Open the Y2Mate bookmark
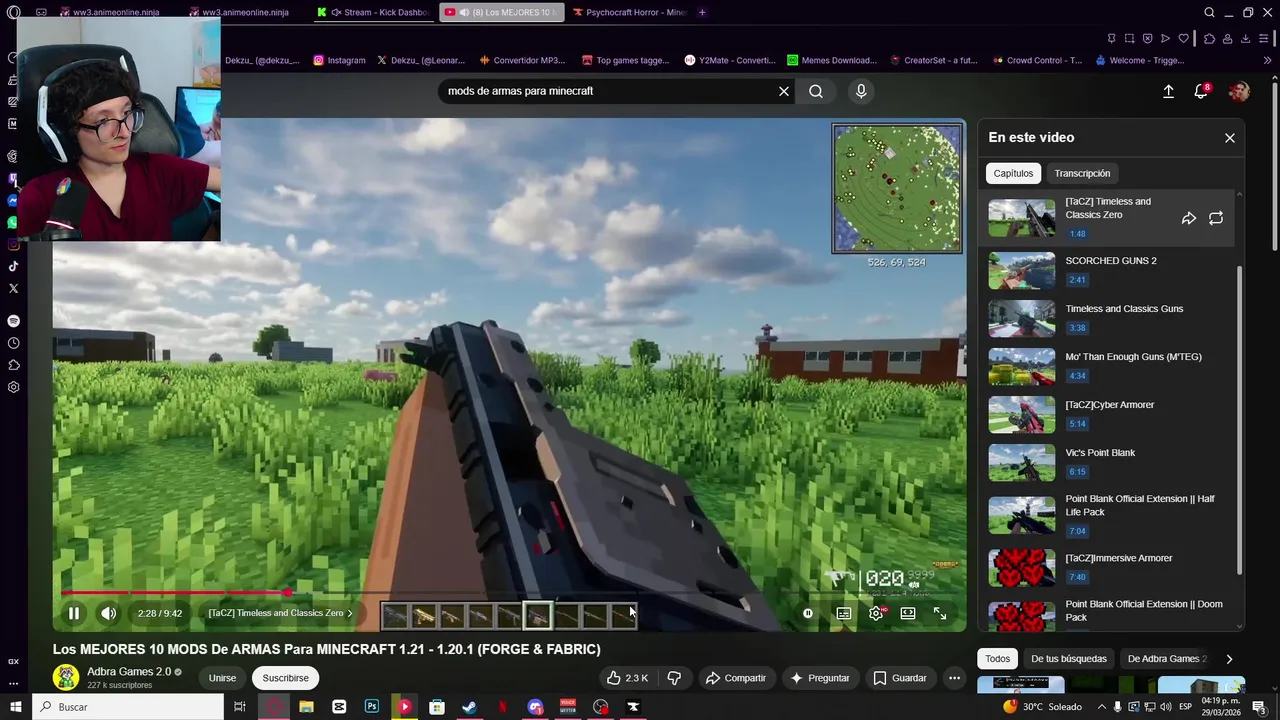 (x=730, y=60)
